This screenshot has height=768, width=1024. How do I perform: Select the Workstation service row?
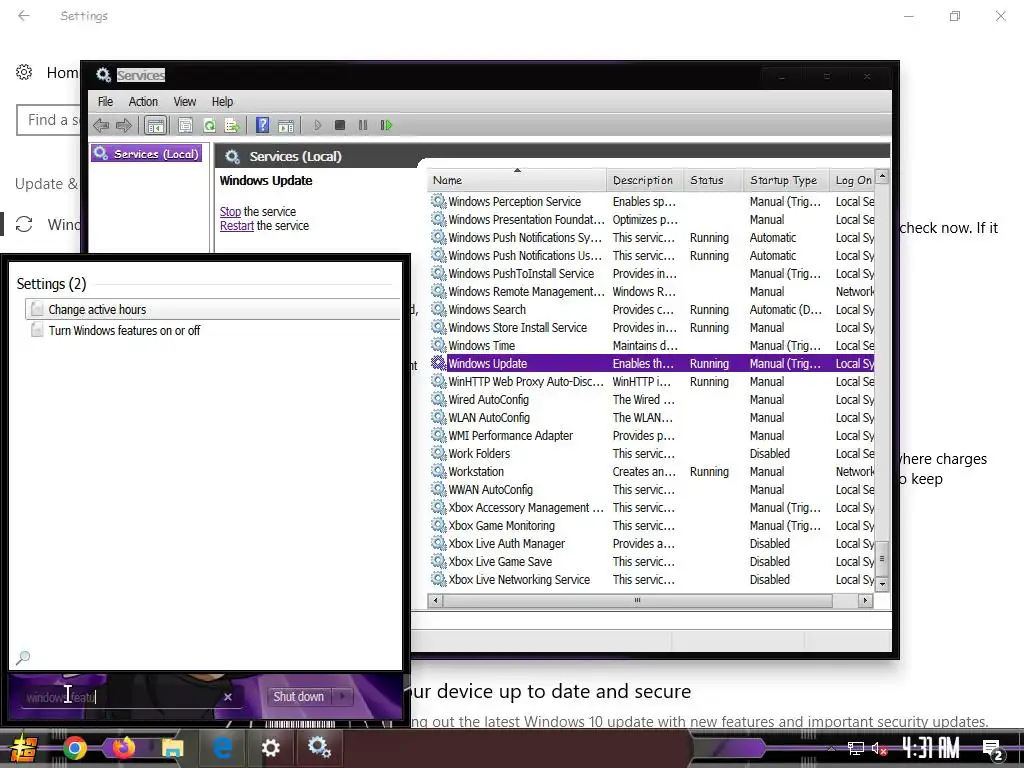652,472
